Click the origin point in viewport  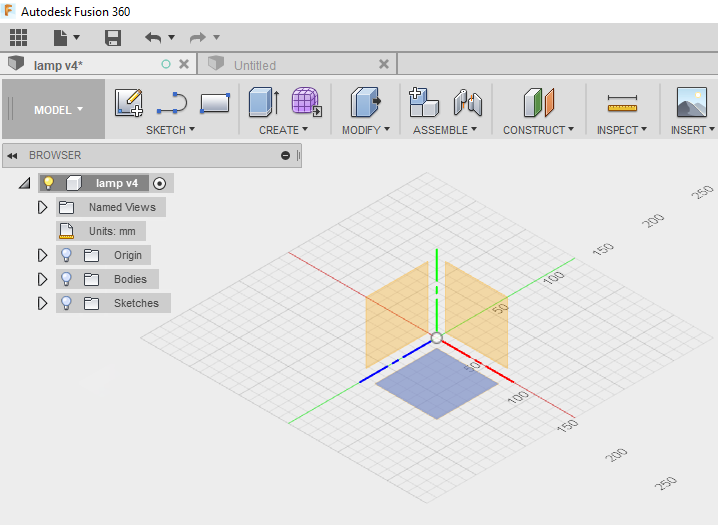pyautogui.click(x=437, y=338)
